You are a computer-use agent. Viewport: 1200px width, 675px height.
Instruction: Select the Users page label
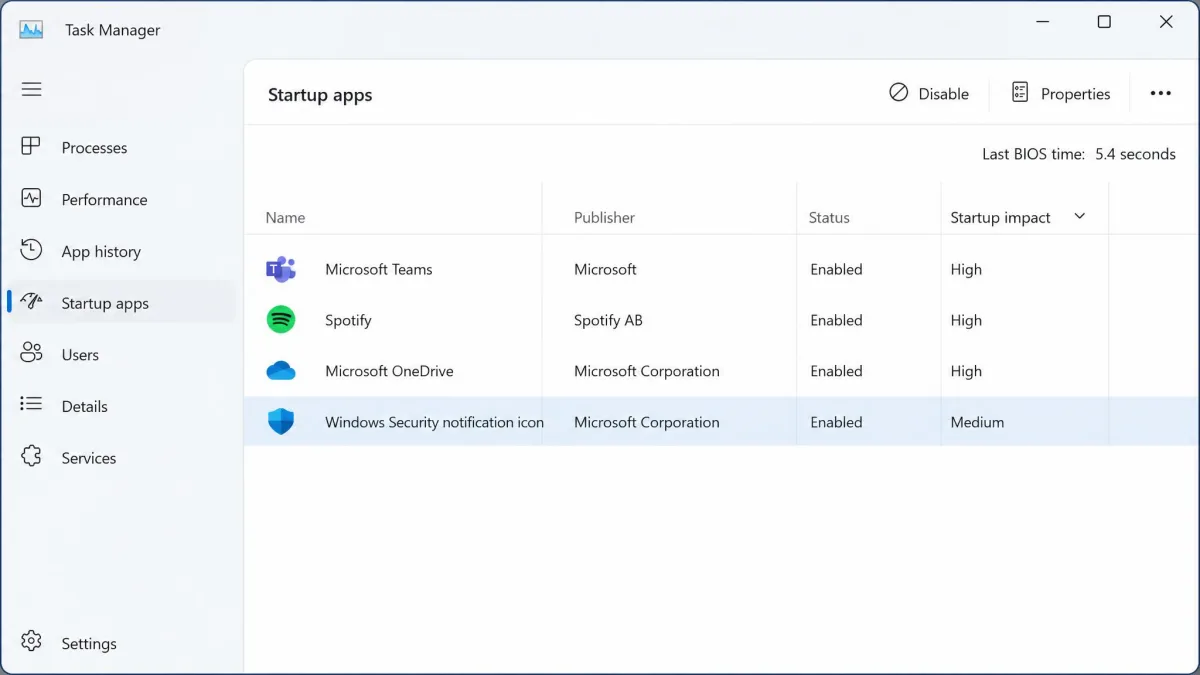tap(80, 355)
